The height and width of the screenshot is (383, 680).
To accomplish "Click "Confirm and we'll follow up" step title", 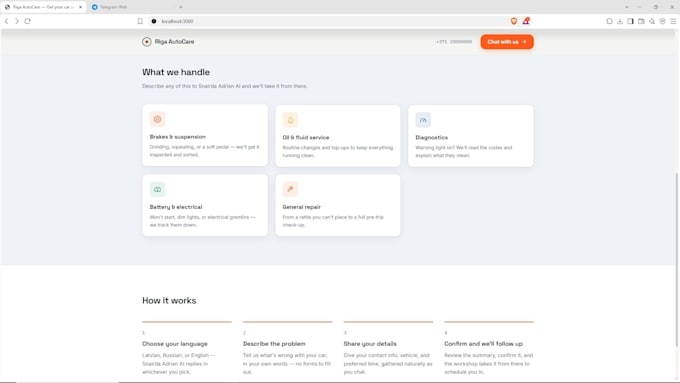I will (483, 344).
